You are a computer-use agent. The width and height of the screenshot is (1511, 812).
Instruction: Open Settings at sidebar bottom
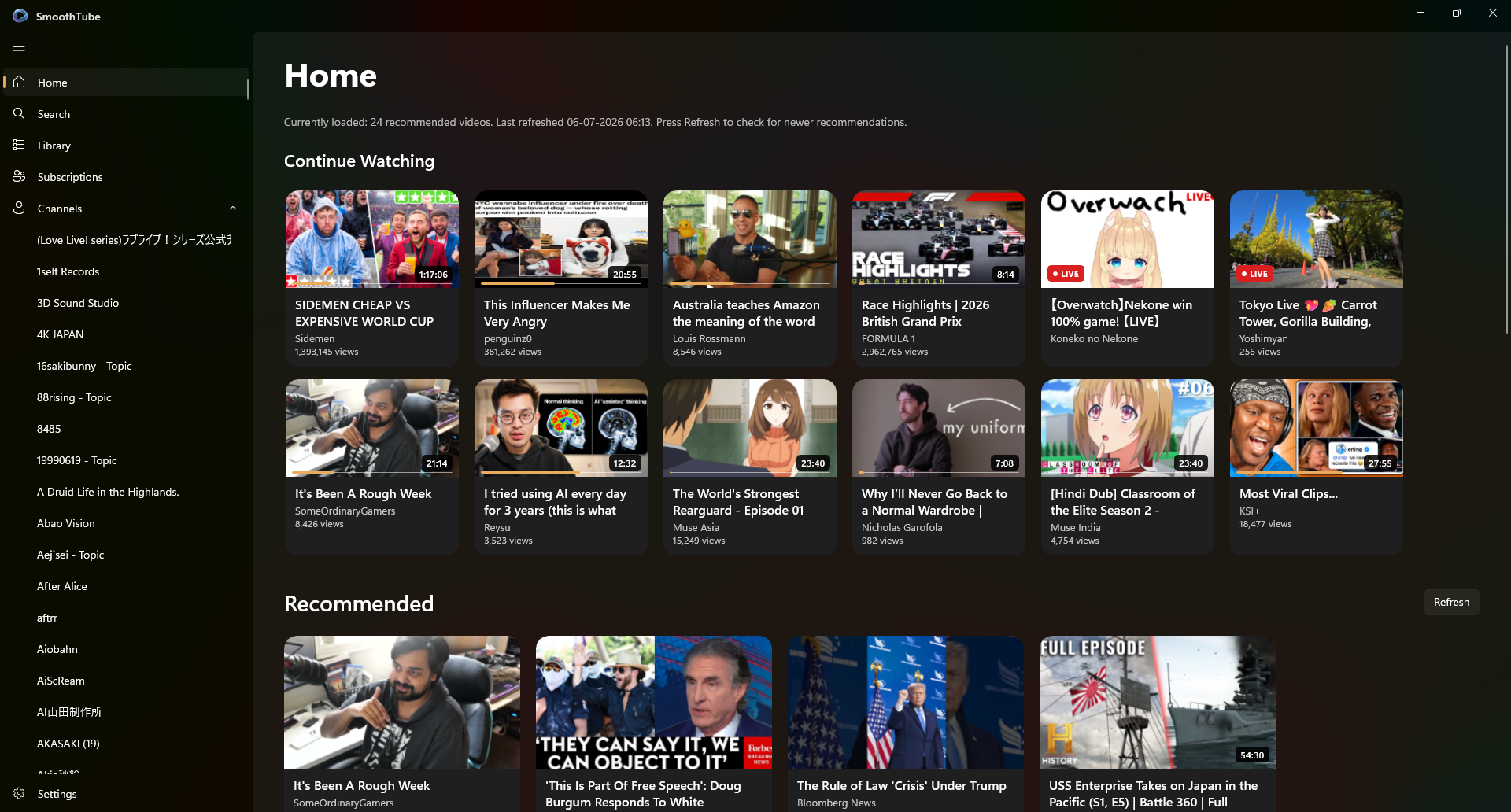126,793
